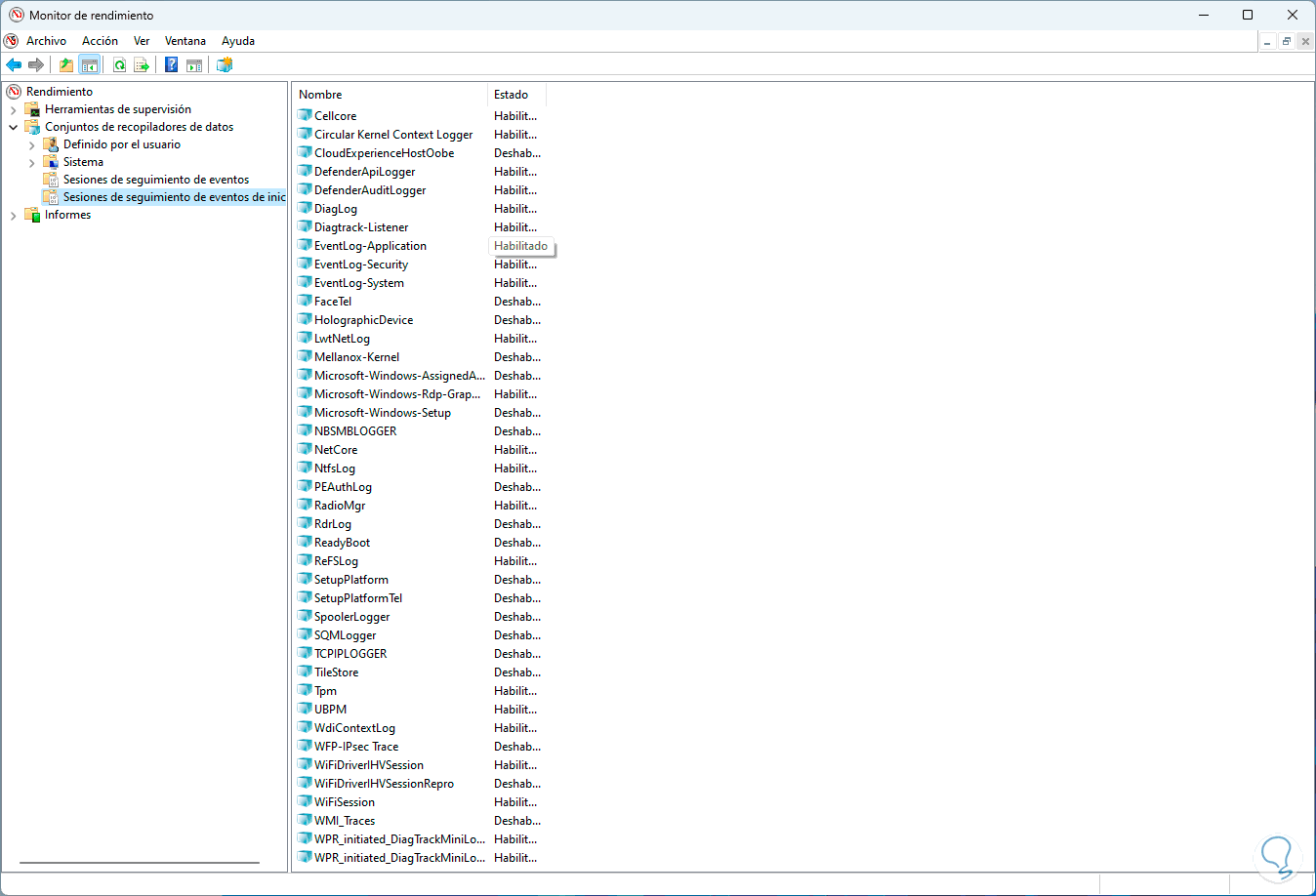This screenshot has height=896, width=1316.
Task: Select the HolographicDevice entry
Action: pyautogui.click(x=363, y=320)
